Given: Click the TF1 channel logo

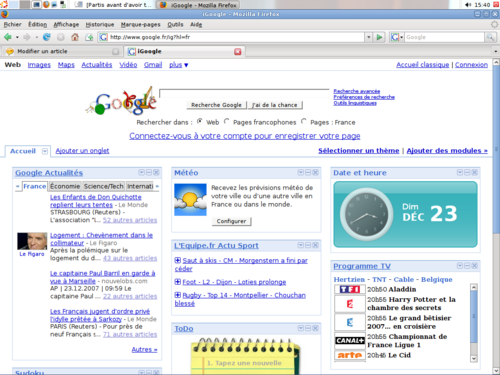Looking at the screenshot, I should [x=350, y=289].
